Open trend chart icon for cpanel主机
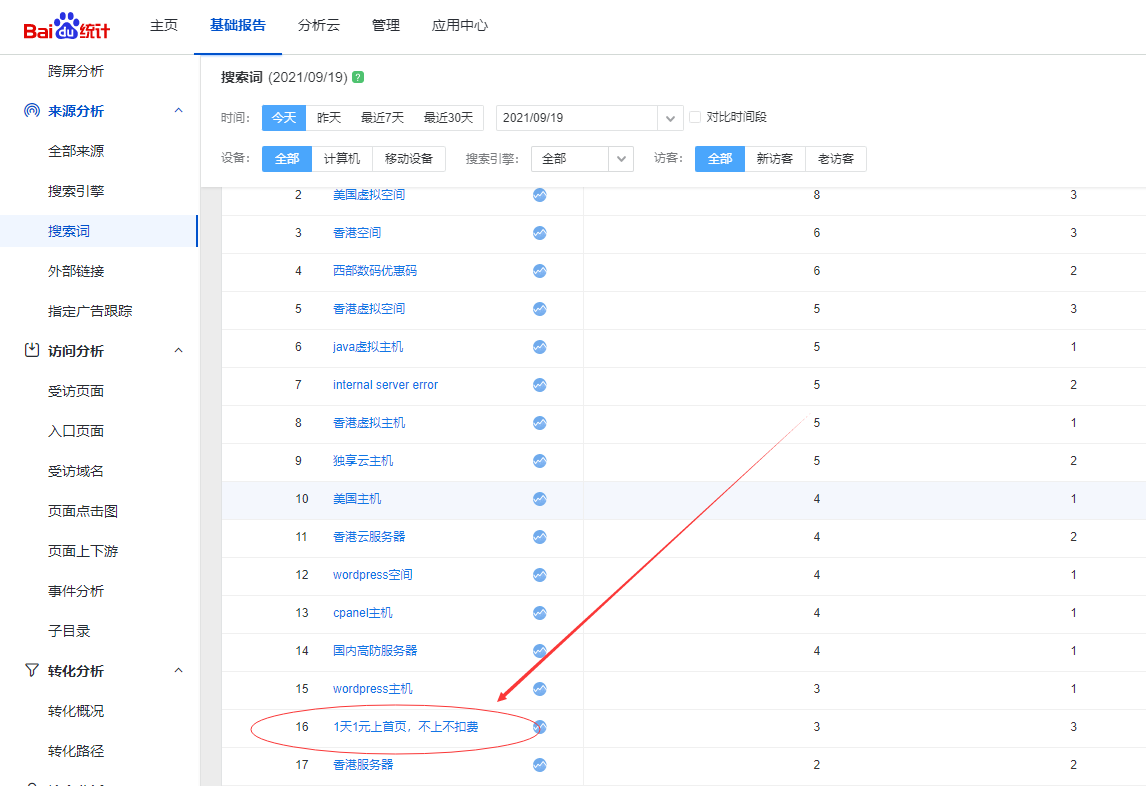Screen dimensions: 1146x786 pyautogui.click(x=539, y=613)
